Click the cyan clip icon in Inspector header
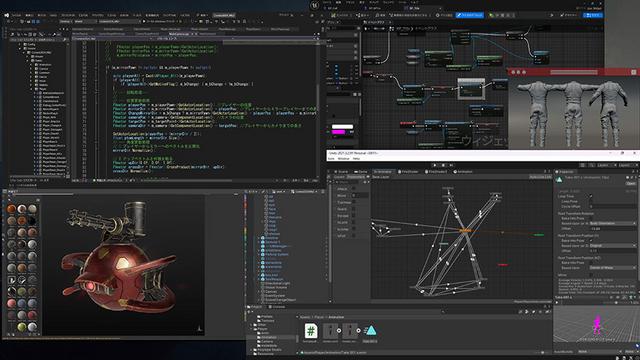The width and height of the screenshot is (640, 360). tap(559, 180)
